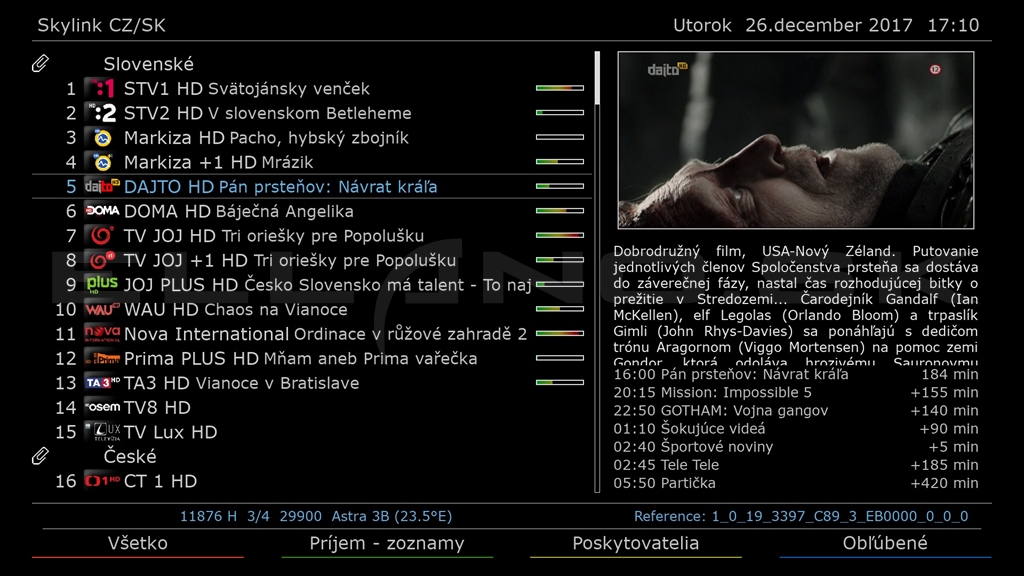Screen dimensions: 1024x576
Task: Pick Báječná Angelika on DOMA HD
Action: coord(284,212)
